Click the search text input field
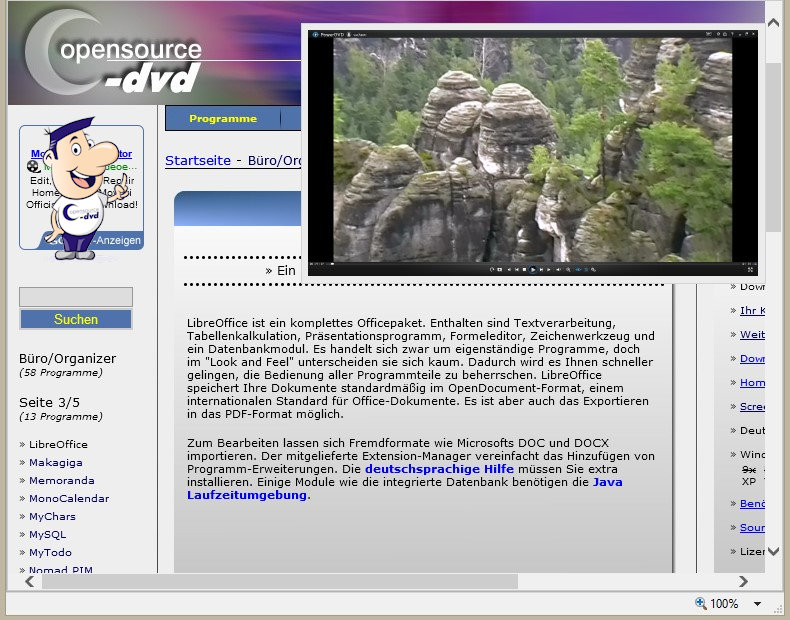 [x=76, y=297]
